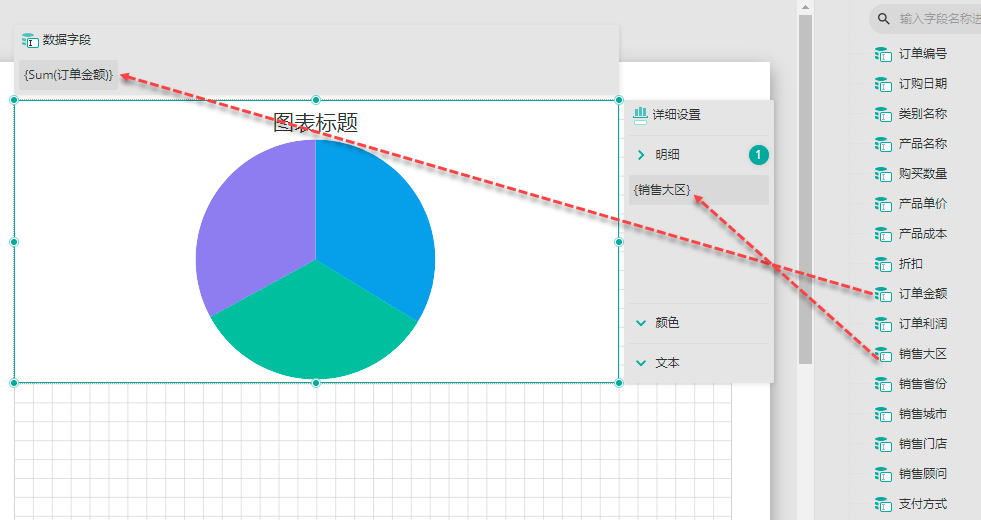Click the 订单金额 field name

(923, 294)
